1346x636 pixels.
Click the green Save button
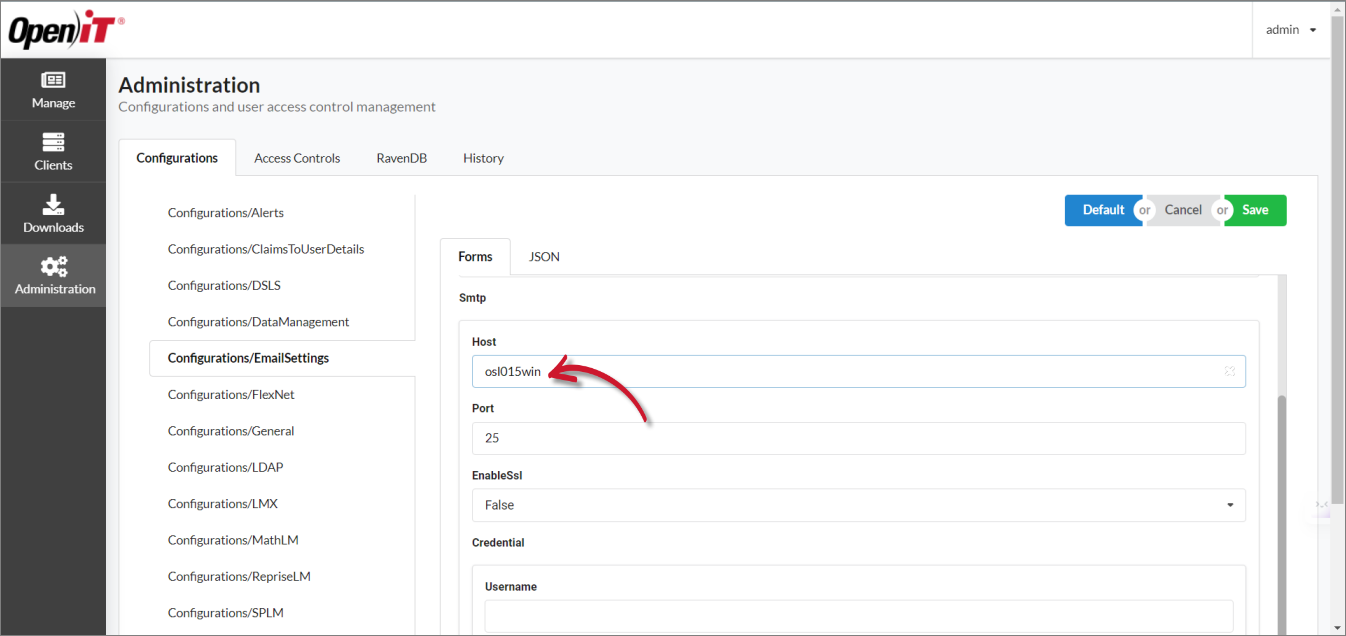pyautogui.click(x=1255, y=210)
